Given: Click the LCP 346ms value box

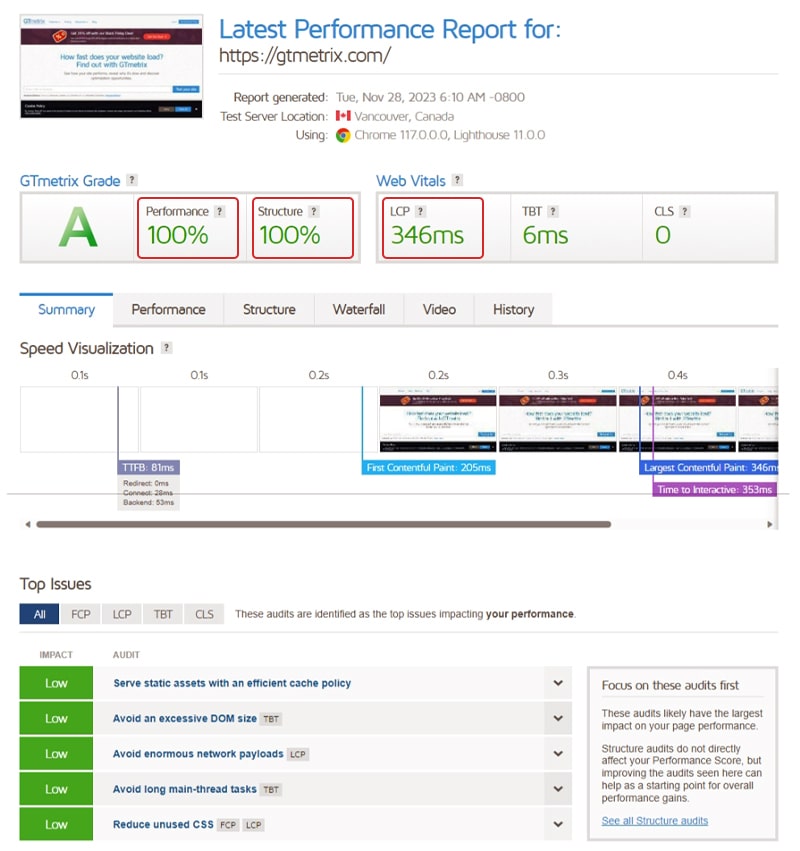Looking at the screenshot, I should click(x=433, y=227).
